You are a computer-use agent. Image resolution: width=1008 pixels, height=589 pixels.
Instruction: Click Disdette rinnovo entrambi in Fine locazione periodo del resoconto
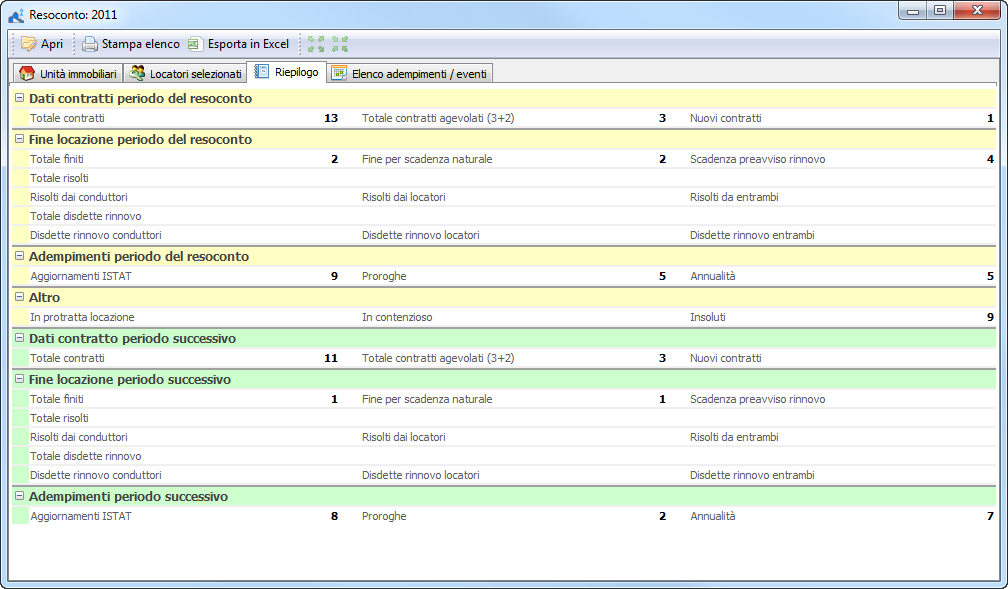(x=752, y=235)
